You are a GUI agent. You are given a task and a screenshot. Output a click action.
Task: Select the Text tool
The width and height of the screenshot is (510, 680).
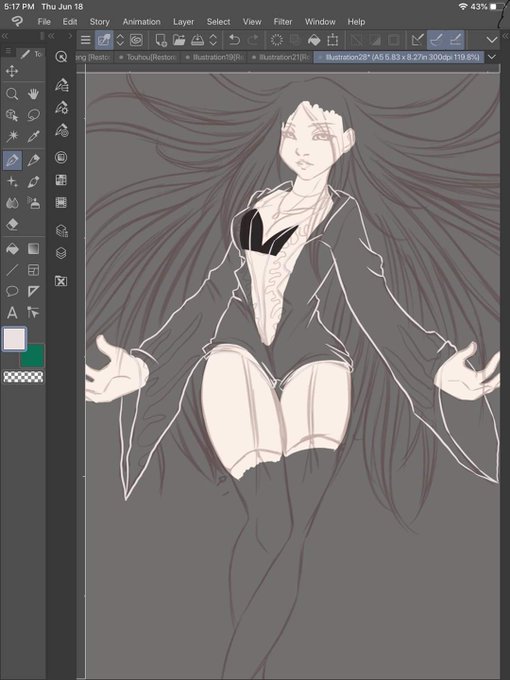12,312
